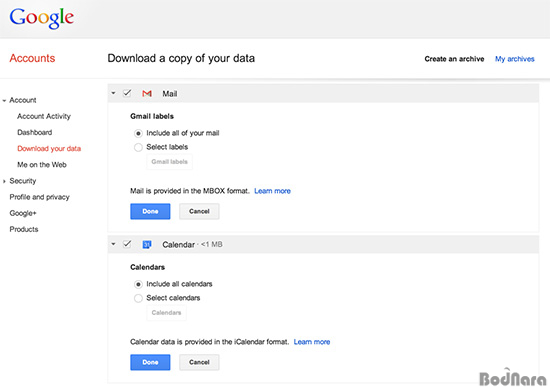Viewport: 550px width, 389px height.
Task: Choose the Select labels radio option
Action: [138, 147]
